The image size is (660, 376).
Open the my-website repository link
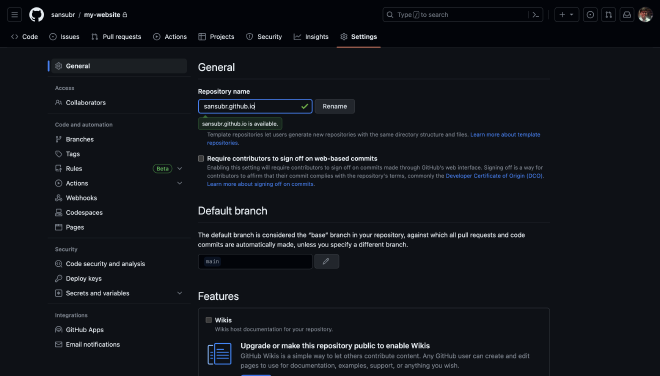[x=102, y=15]
